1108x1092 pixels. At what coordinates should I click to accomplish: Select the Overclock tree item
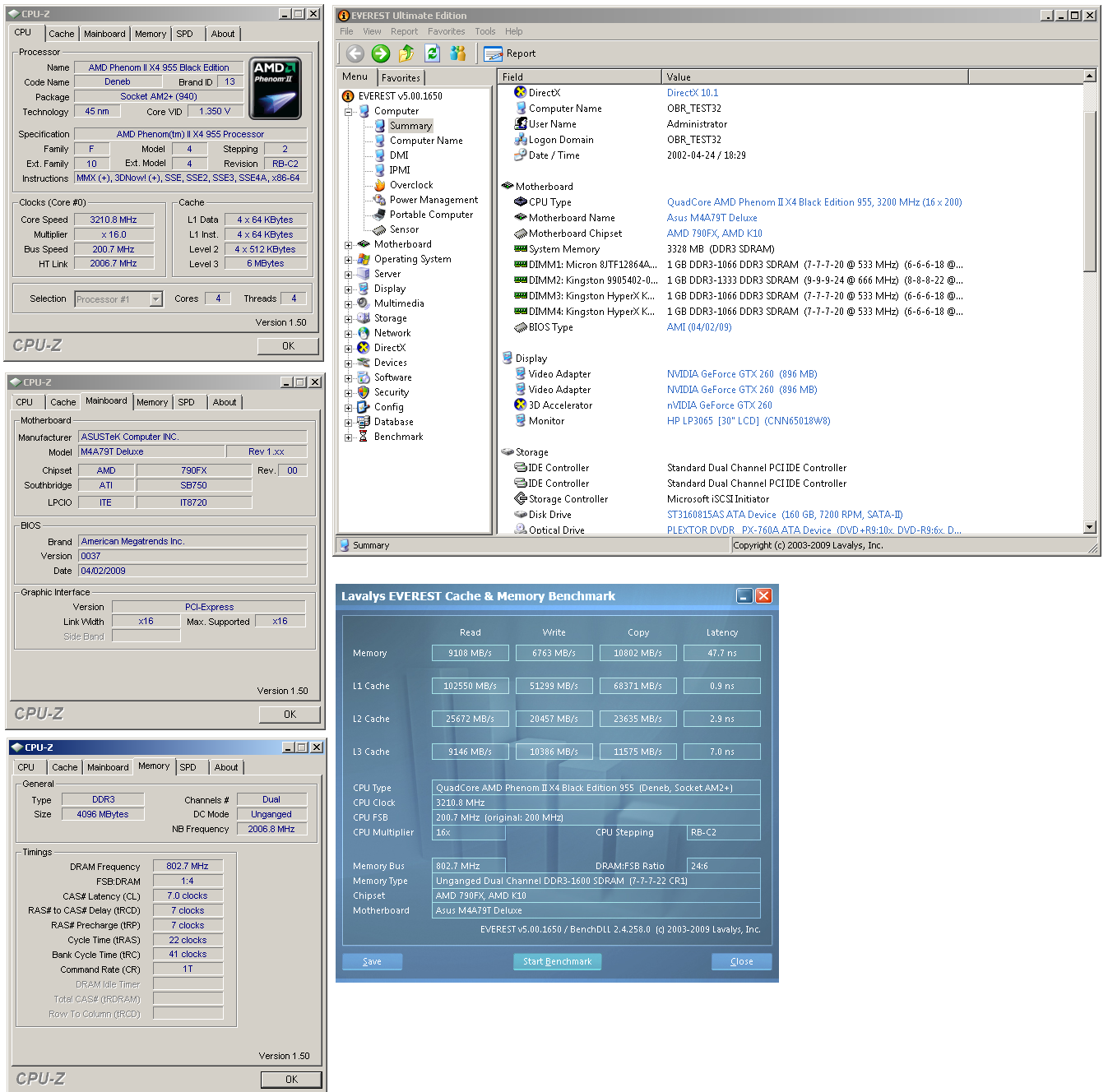[x=411, y=185]
